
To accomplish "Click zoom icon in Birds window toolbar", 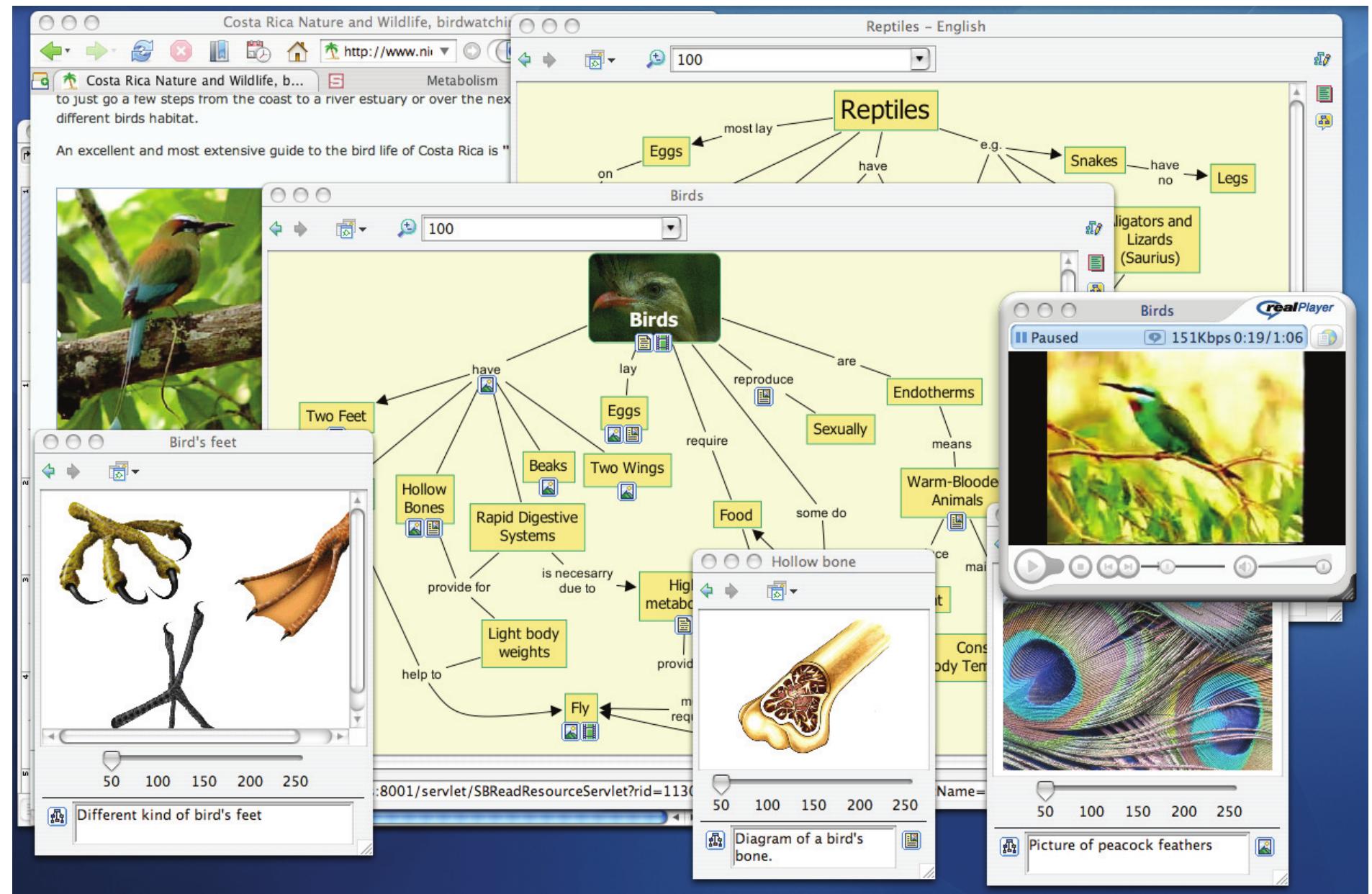I will [407, 228].
